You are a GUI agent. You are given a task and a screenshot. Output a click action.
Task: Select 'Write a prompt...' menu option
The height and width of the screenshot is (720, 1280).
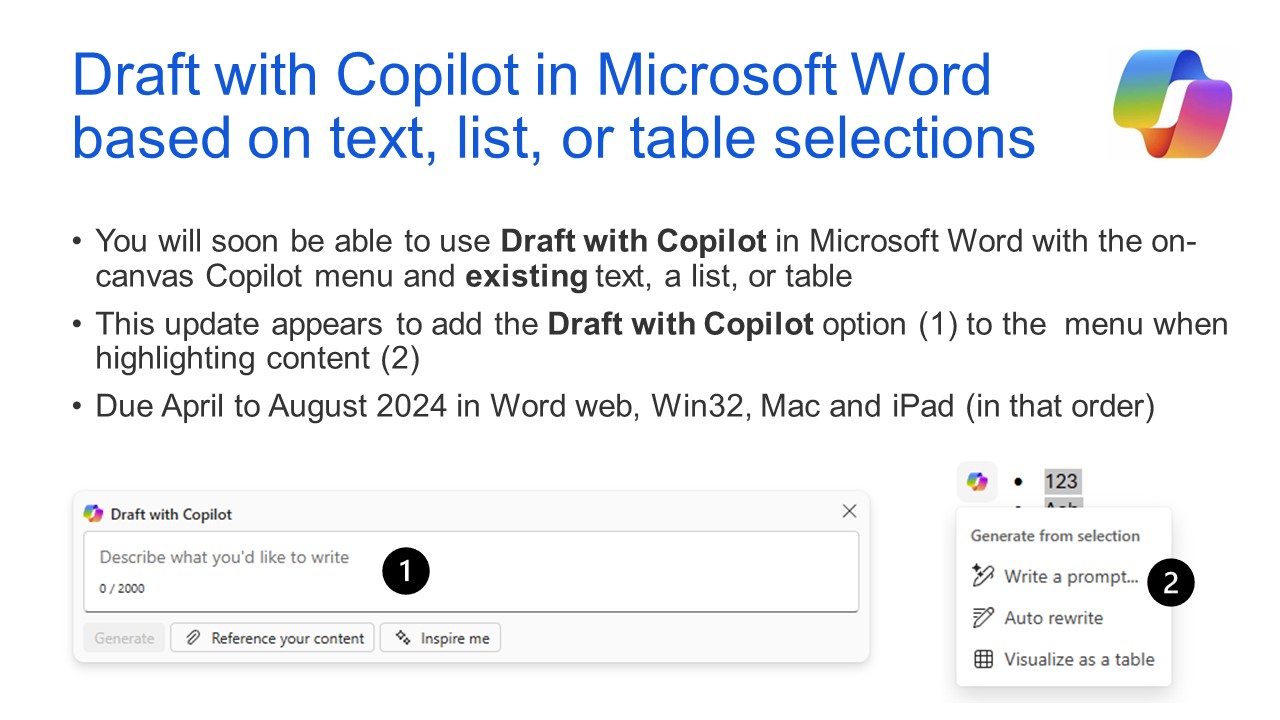[x=1064, y=576]
